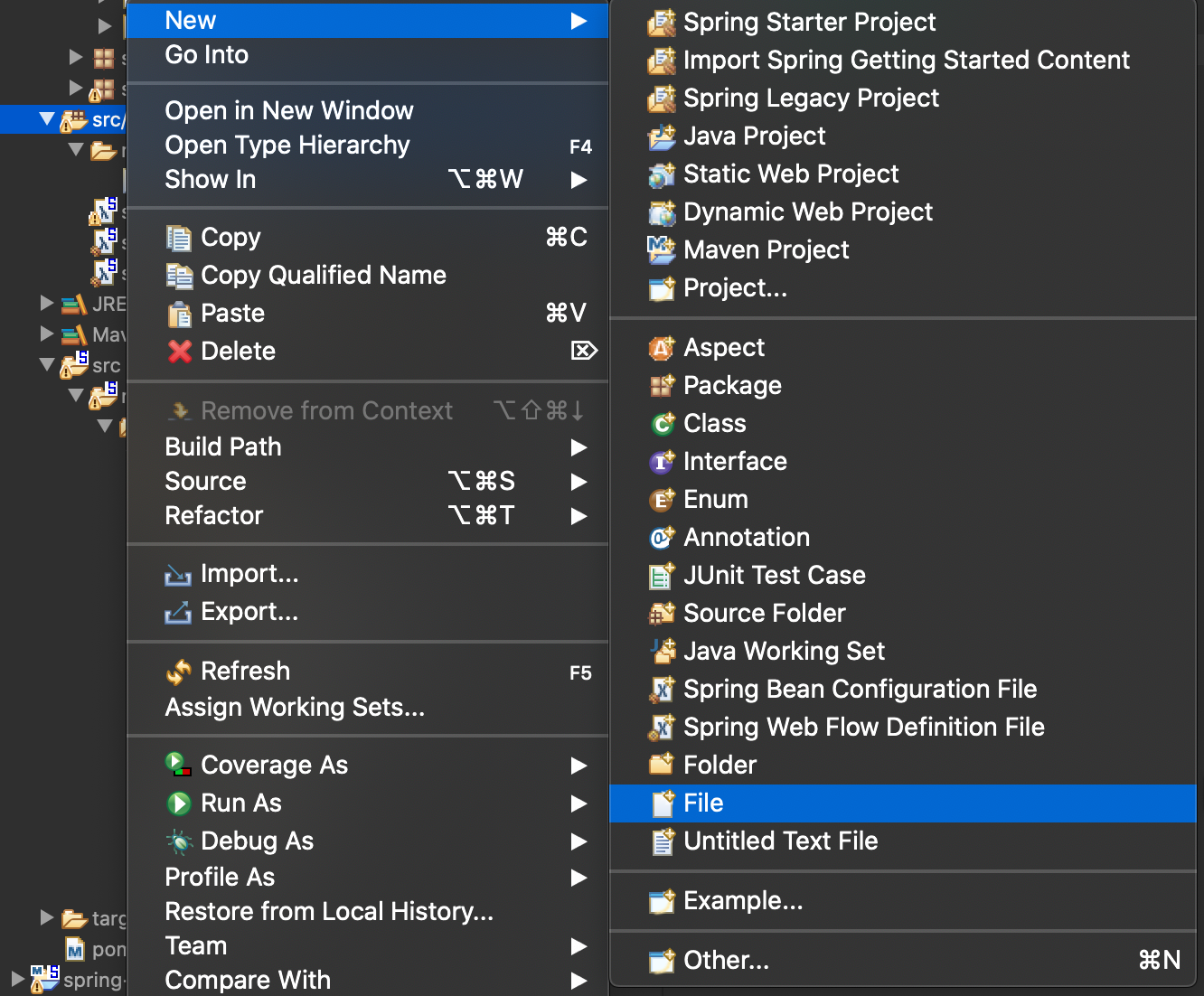
Task: Click the Java Working Set icon
Action: pyautogui.click(x=662, y=651)
